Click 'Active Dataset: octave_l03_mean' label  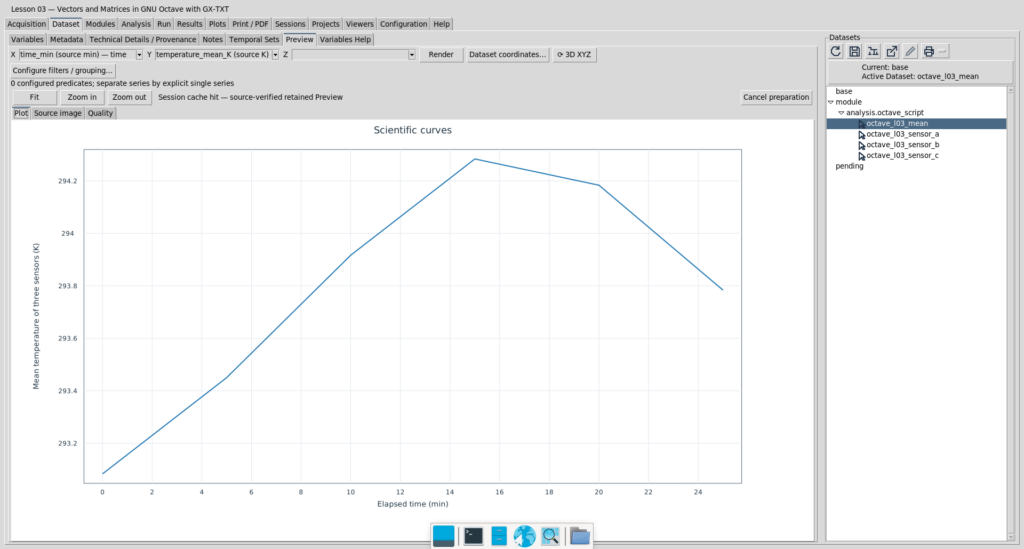pos(920,76)
